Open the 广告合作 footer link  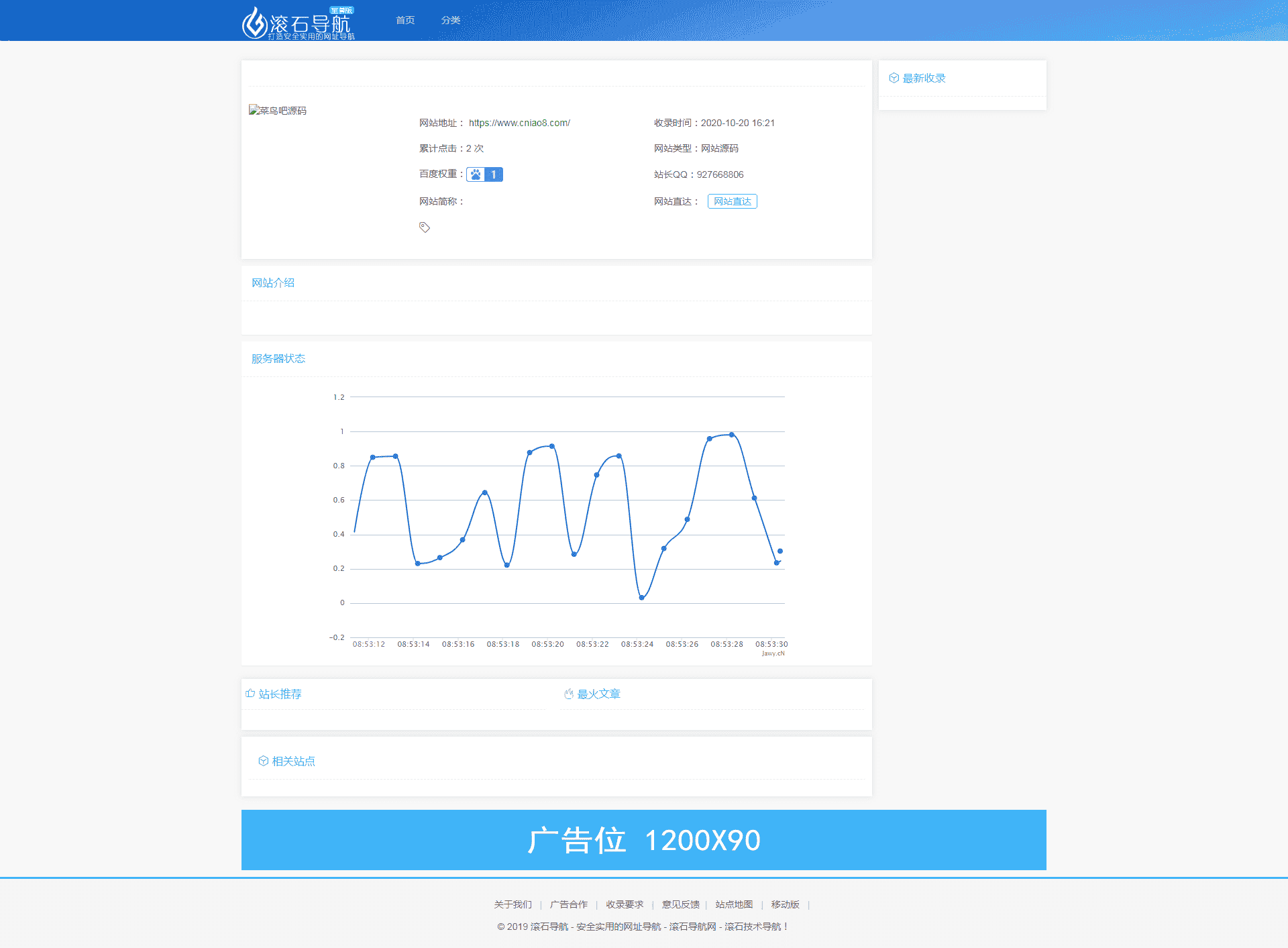point(569,904)
